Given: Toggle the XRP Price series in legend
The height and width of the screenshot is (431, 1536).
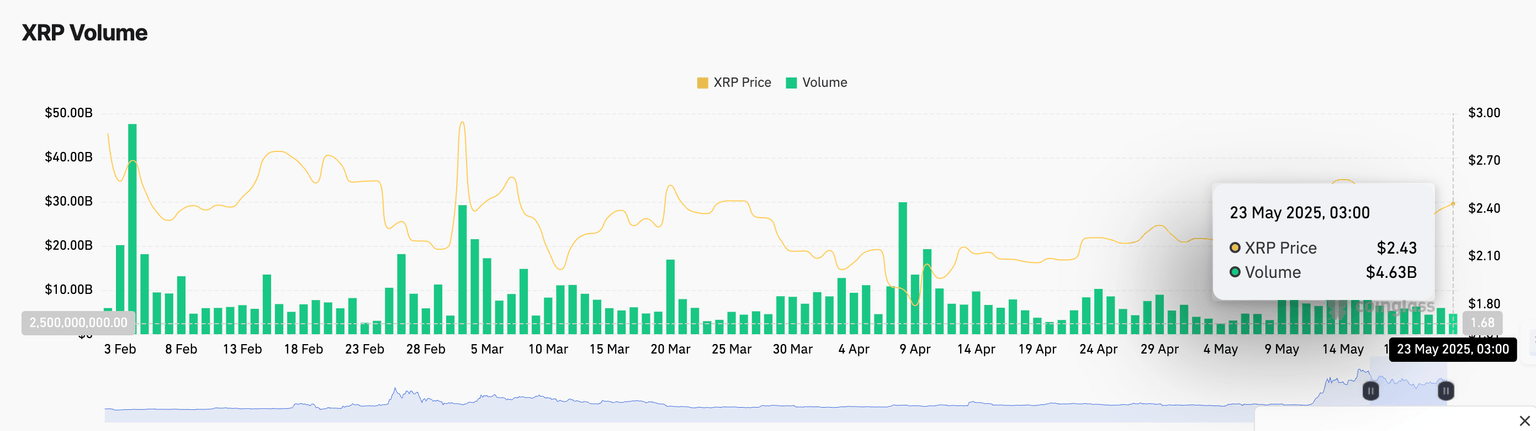Looking at the screenshot, I should click(742, 82).
